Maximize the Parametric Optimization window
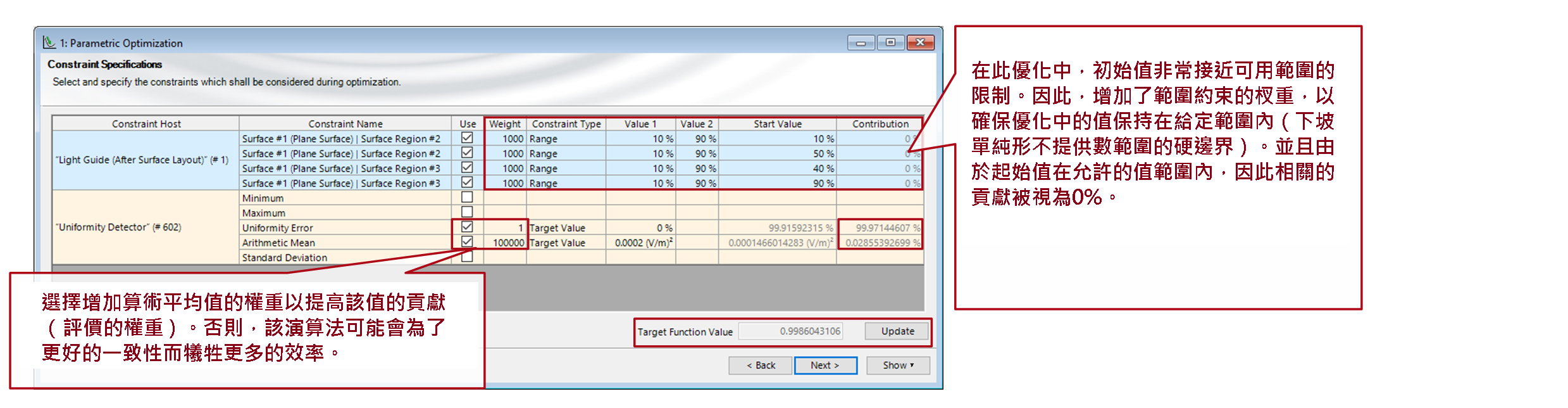Screen dimensions: 1568x408 tap(890, 42)
